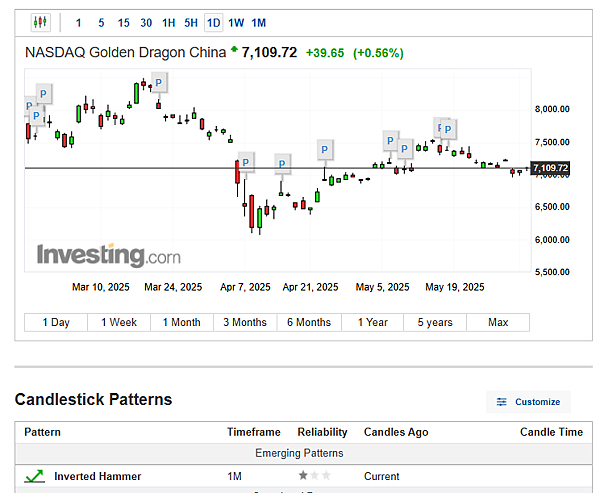Click the current price label 7,109.72 on axis

550,168
